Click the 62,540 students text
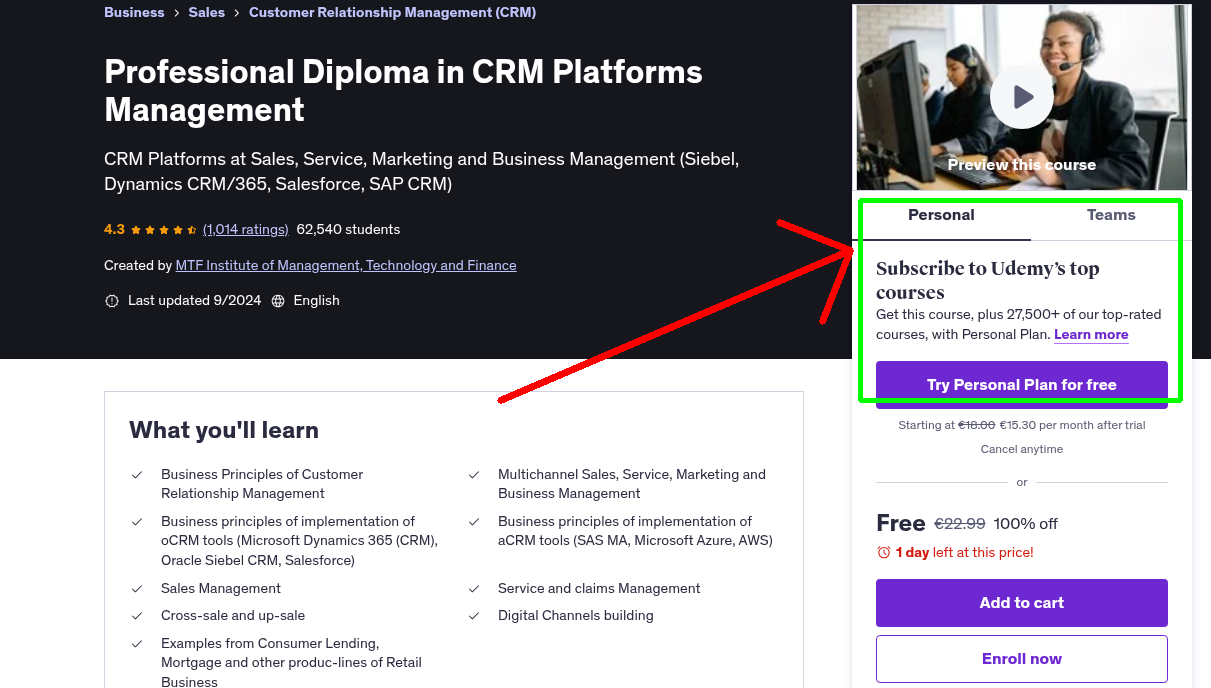This screenshot has width=1211, height=688. pos(348,229)
